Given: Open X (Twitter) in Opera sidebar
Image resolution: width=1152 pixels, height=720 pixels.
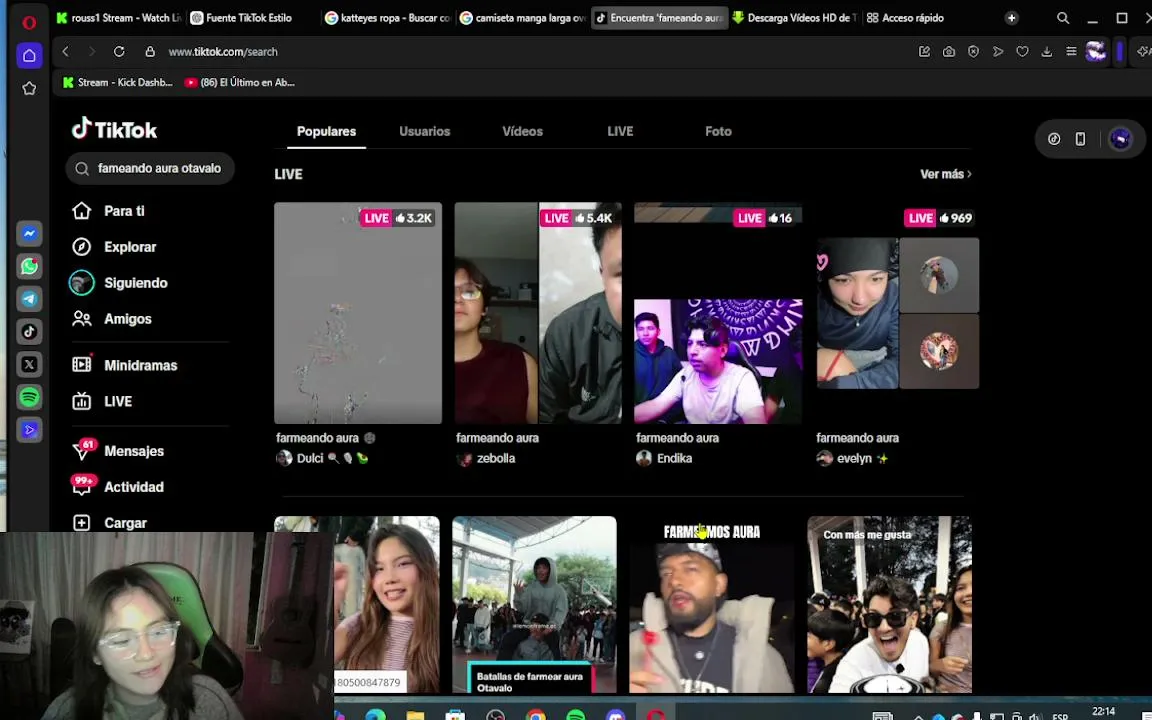Looking at the screenshot, I should click(x=29, y=364).
